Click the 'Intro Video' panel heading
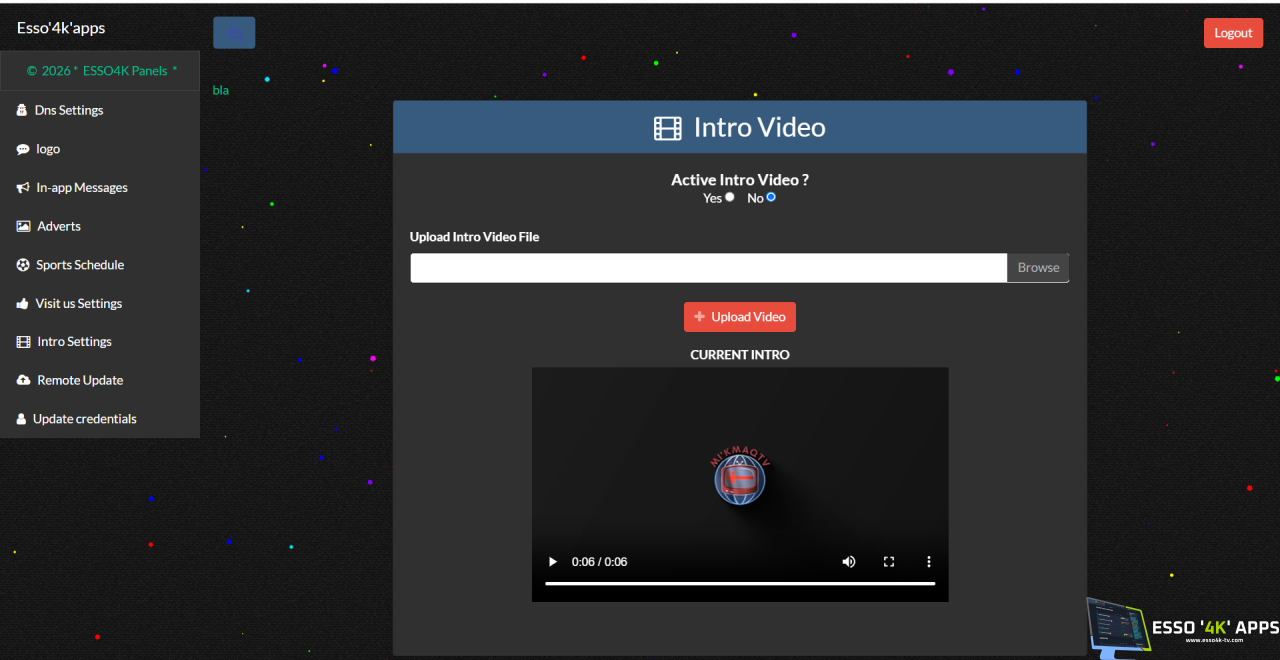1280x660 pixels. 740,127
